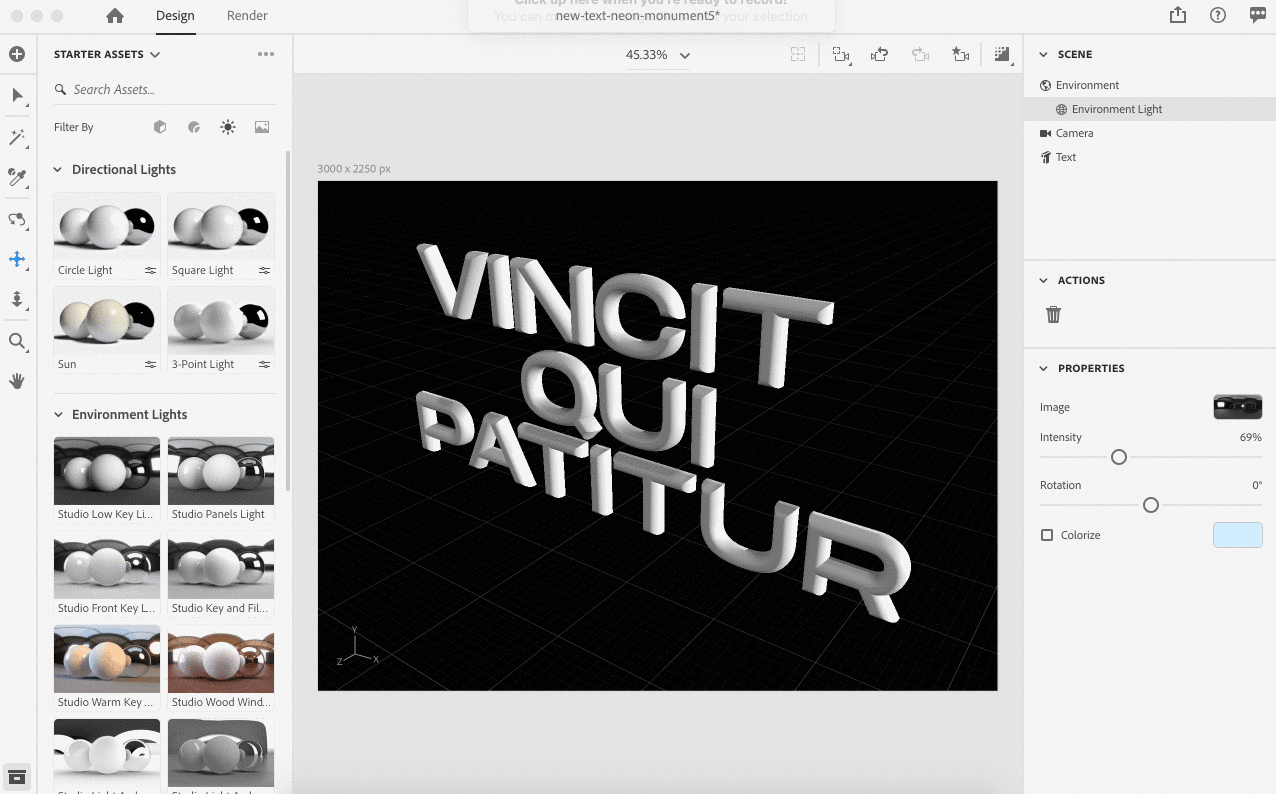Click the Frame Selection icon in canvas toolbar
The width and height of the screenshot is (1276, 794).
798,55
